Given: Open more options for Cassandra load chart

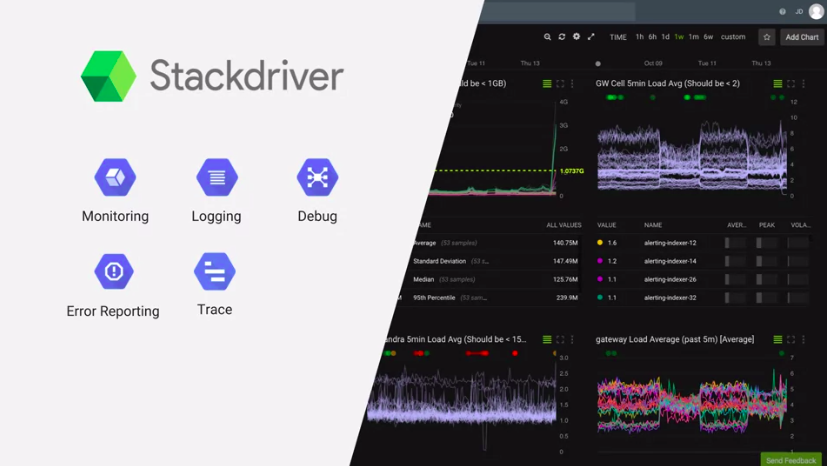Looking at the screenshot, I should point(572,339).
